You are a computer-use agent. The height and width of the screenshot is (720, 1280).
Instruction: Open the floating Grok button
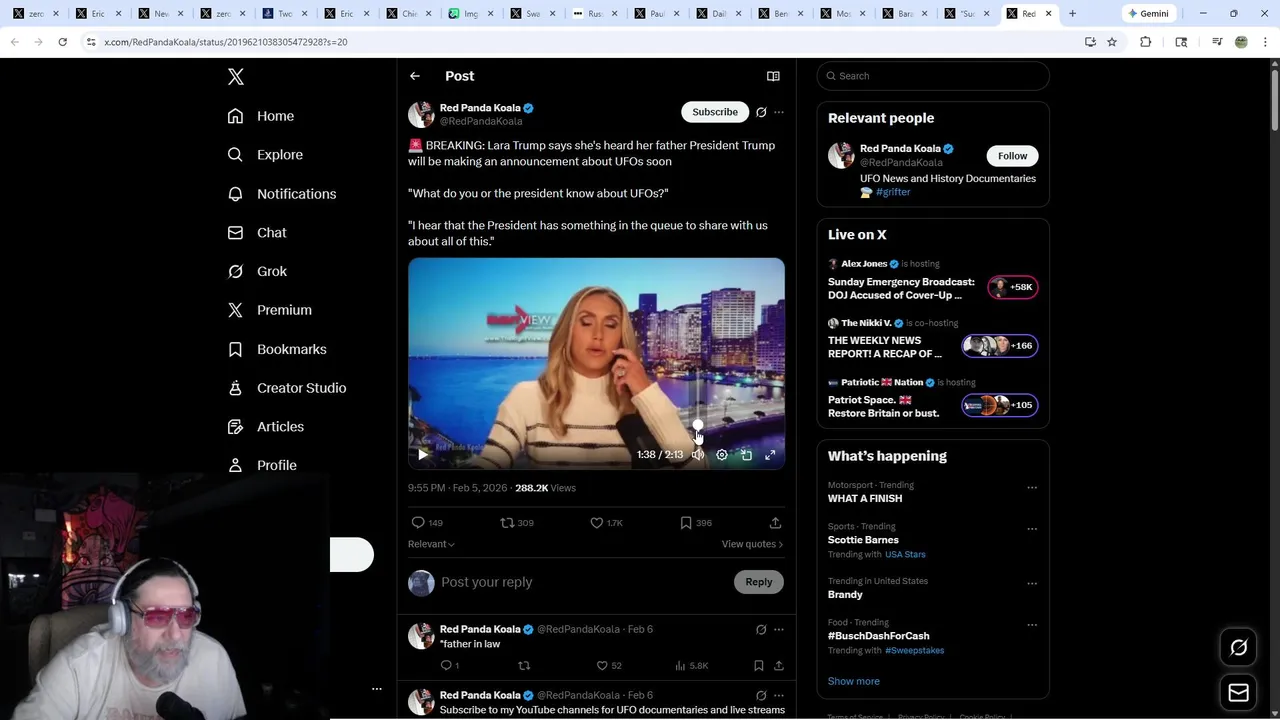pyautogui.click(x=1238, y=648)
